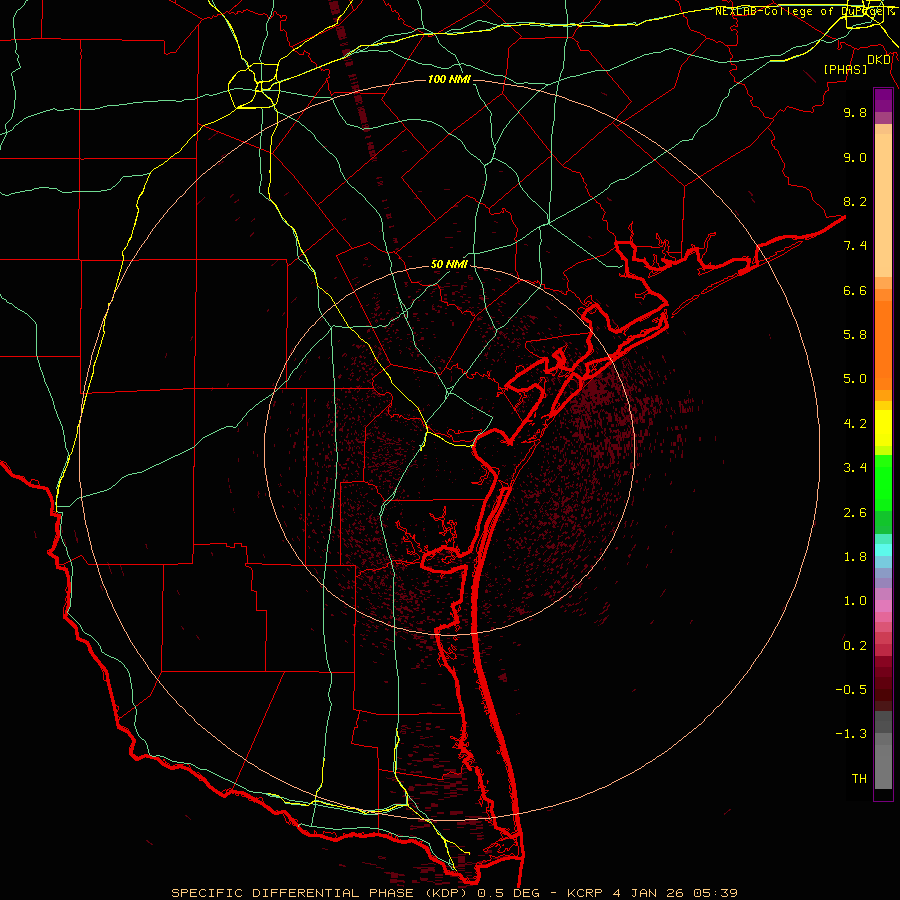Click the 6.6 scale label
The image size is (900, 900).
pos(855,290)
